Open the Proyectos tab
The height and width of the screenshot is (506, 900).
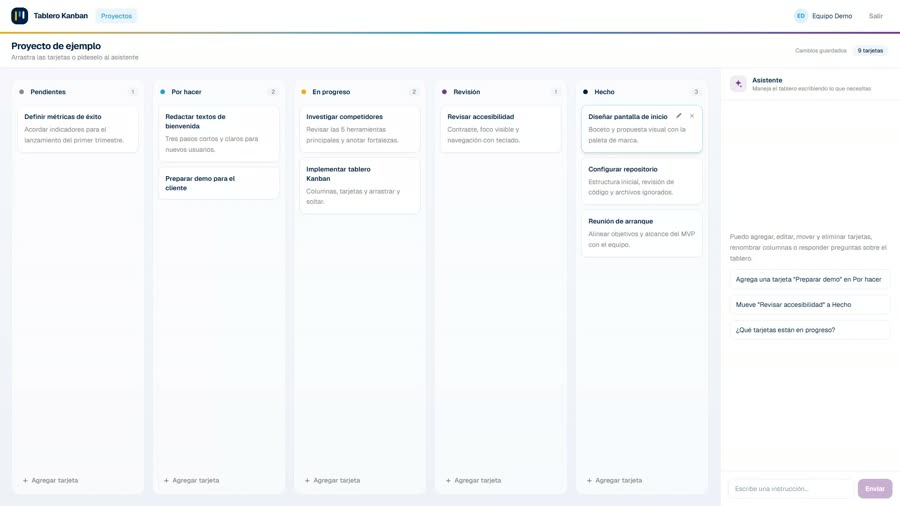tap(117, 16)
